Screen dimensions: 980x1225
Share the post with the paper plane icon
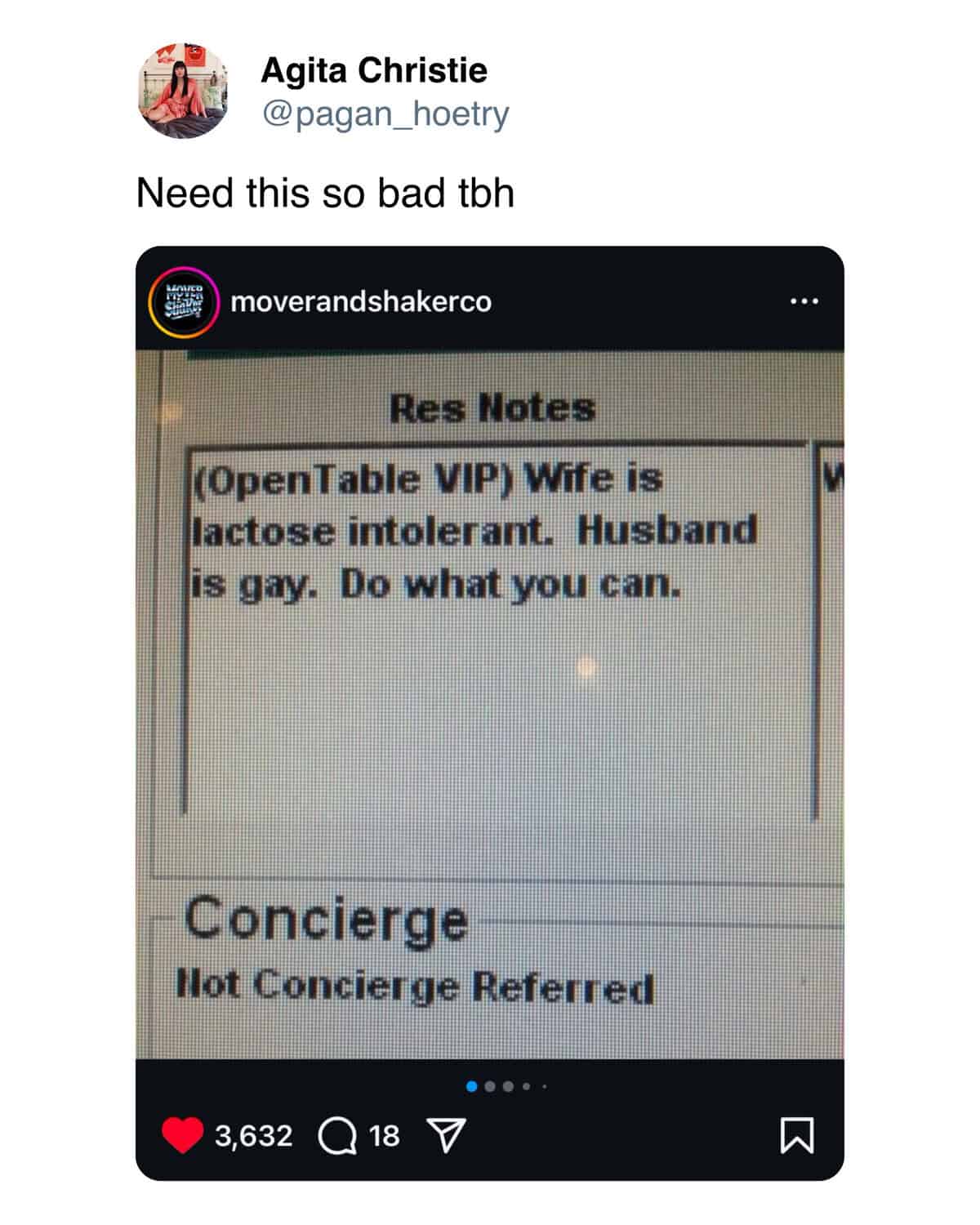pos(447,1136)
